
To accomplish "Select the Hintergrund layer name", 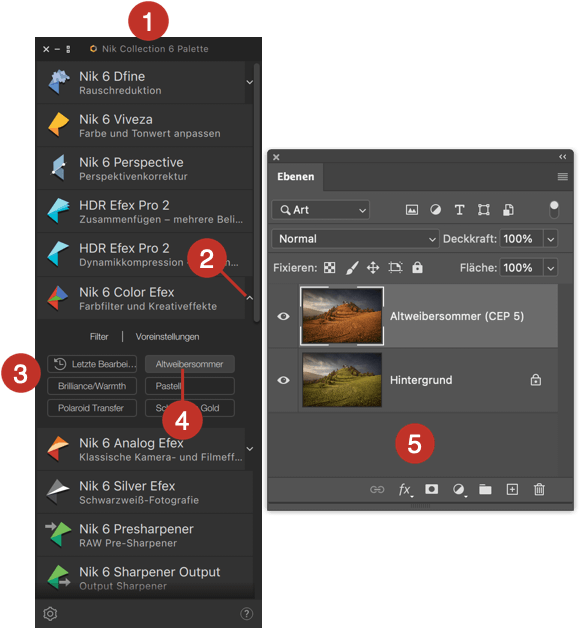I will point(421,380).
